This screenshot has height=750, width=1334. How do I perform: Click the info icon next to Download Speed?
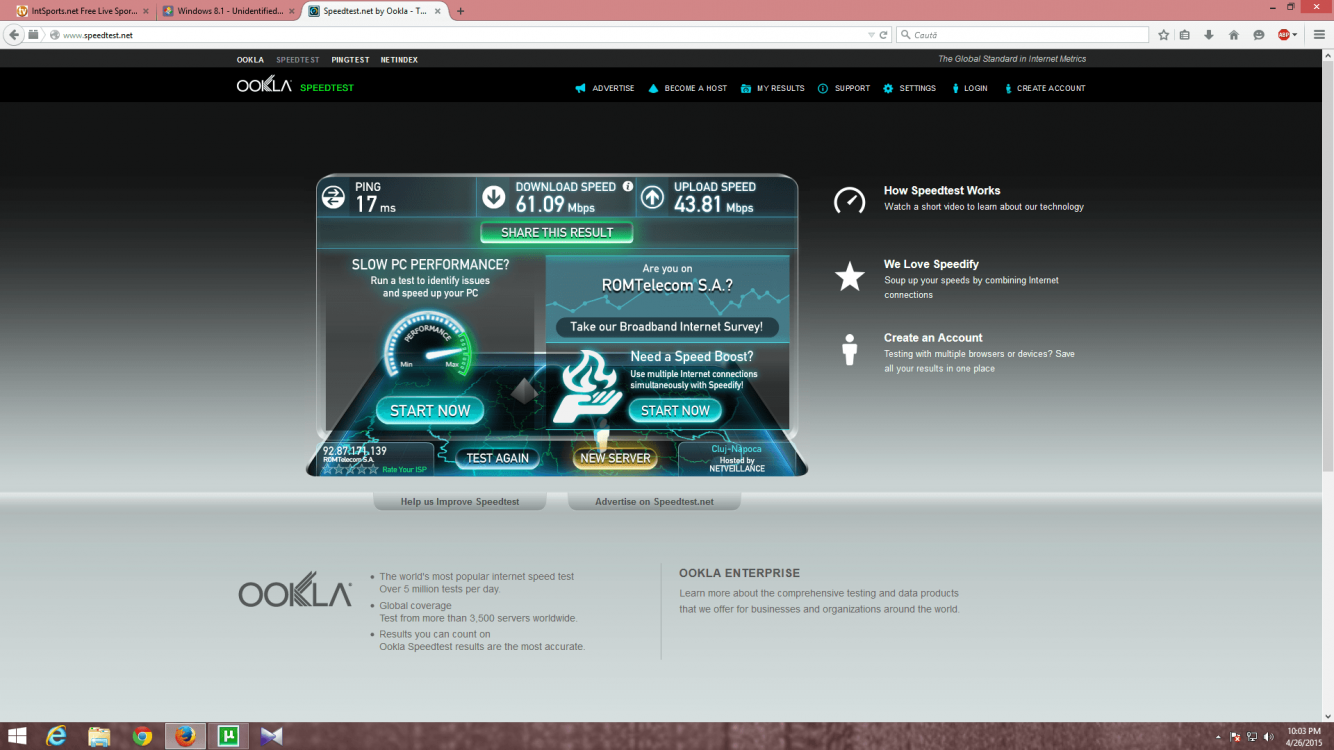[x=628, y=186]
